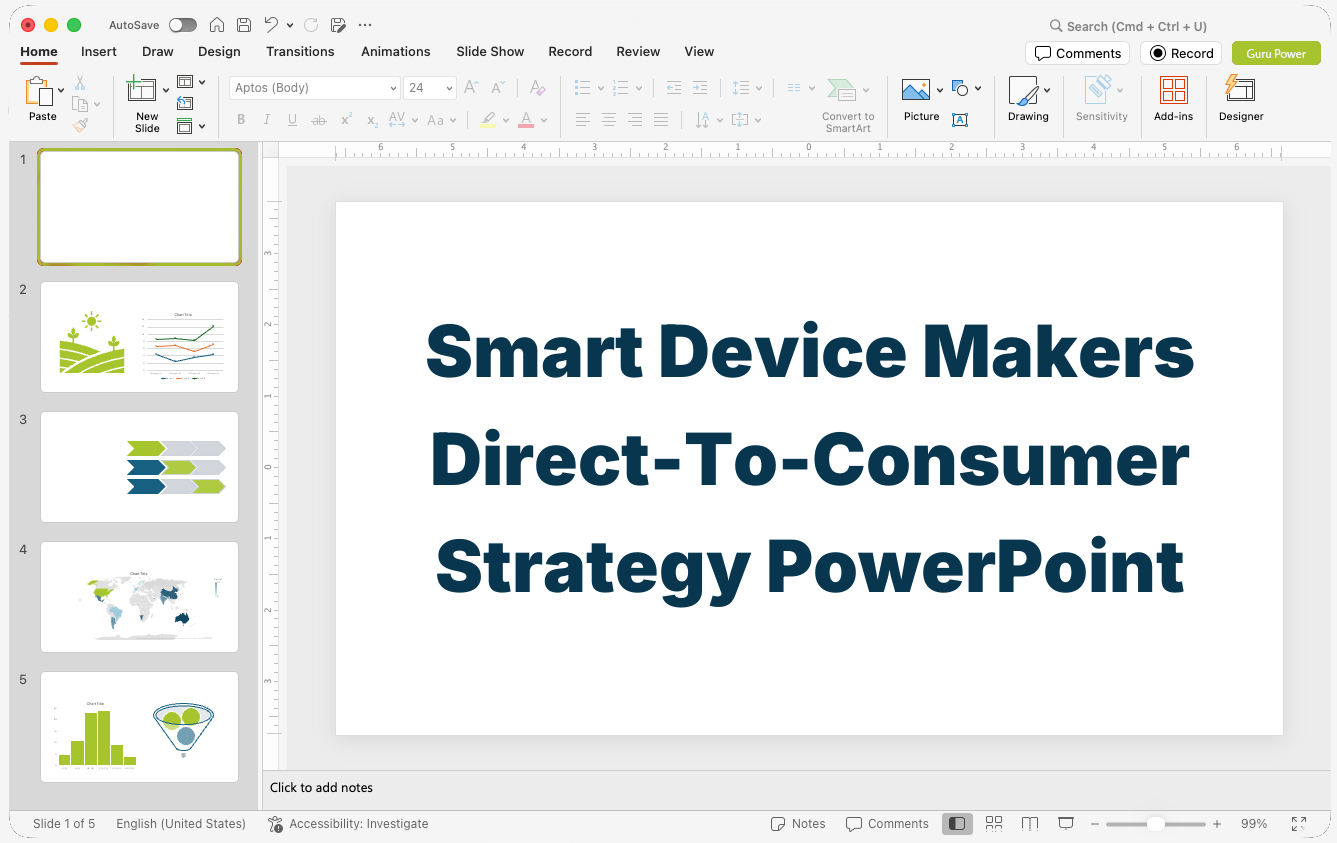Click the Superscript icon
The image size is (1337, 843).
(346, 120)
